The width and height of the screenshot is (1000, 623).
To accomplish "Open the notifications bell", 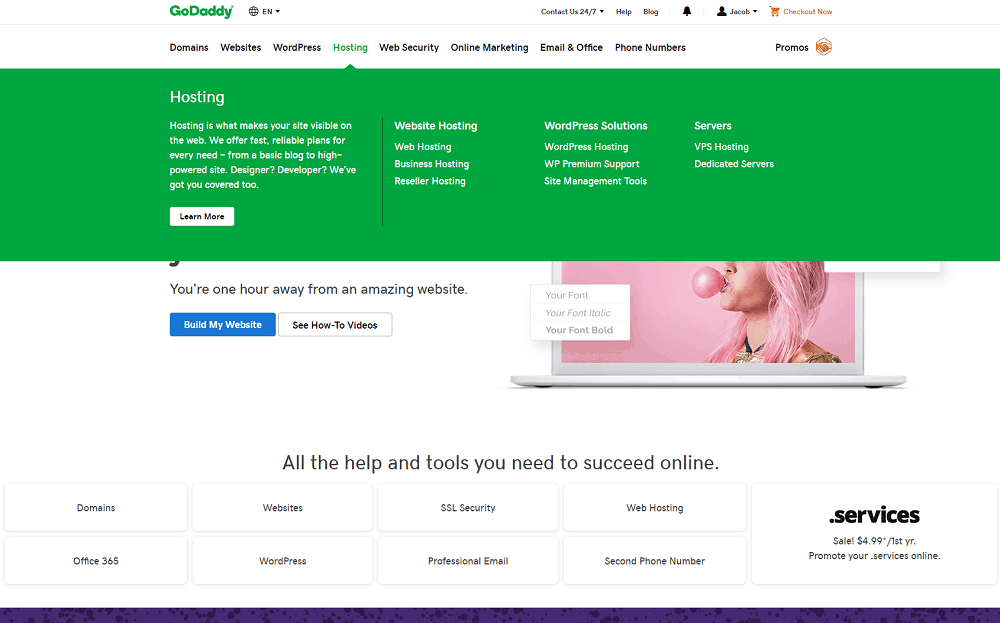I will [687, 11].
